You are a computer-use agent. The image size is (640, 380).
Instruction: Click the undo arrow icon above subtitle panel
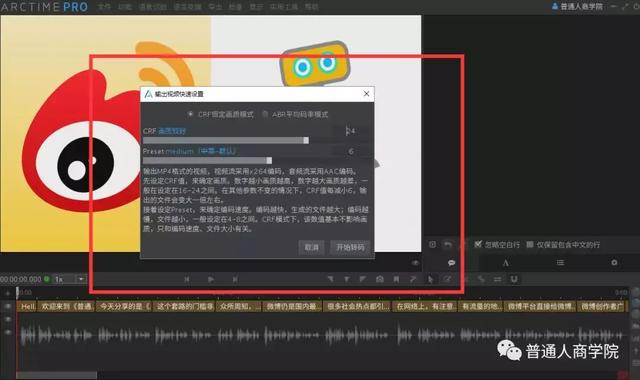(x=448, y=244)
